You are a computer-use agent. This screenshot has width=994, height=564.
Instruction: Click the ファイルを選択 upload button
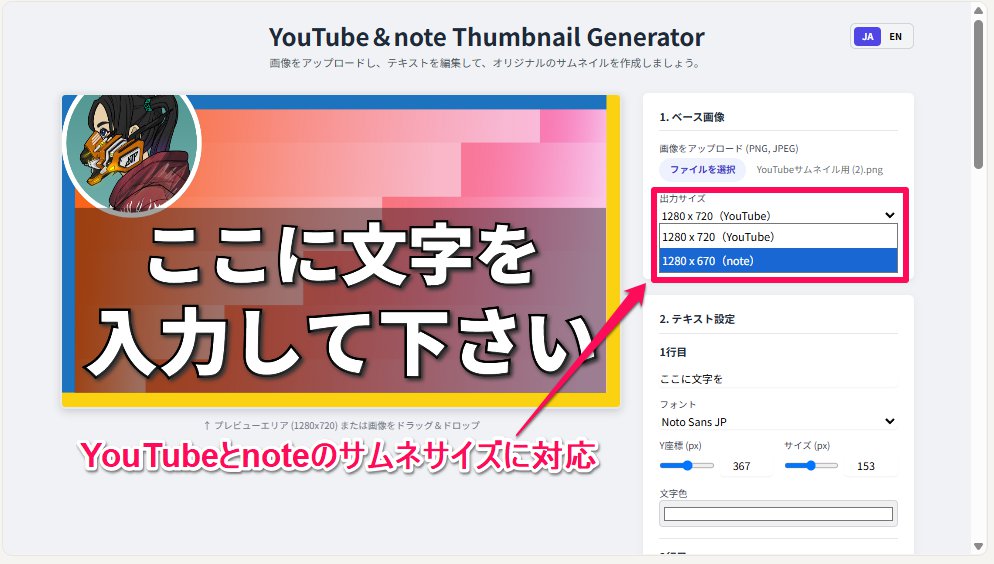coord(702,169)
